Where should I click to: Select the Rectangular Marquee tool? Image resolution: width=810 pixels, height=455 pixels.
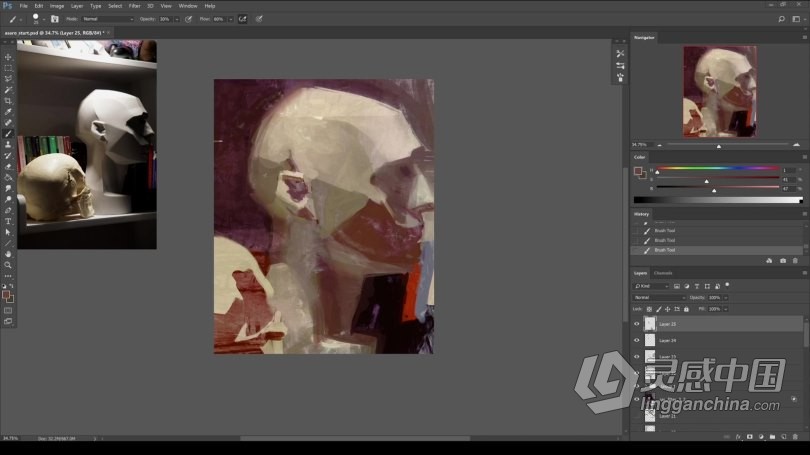pos(8,68)
